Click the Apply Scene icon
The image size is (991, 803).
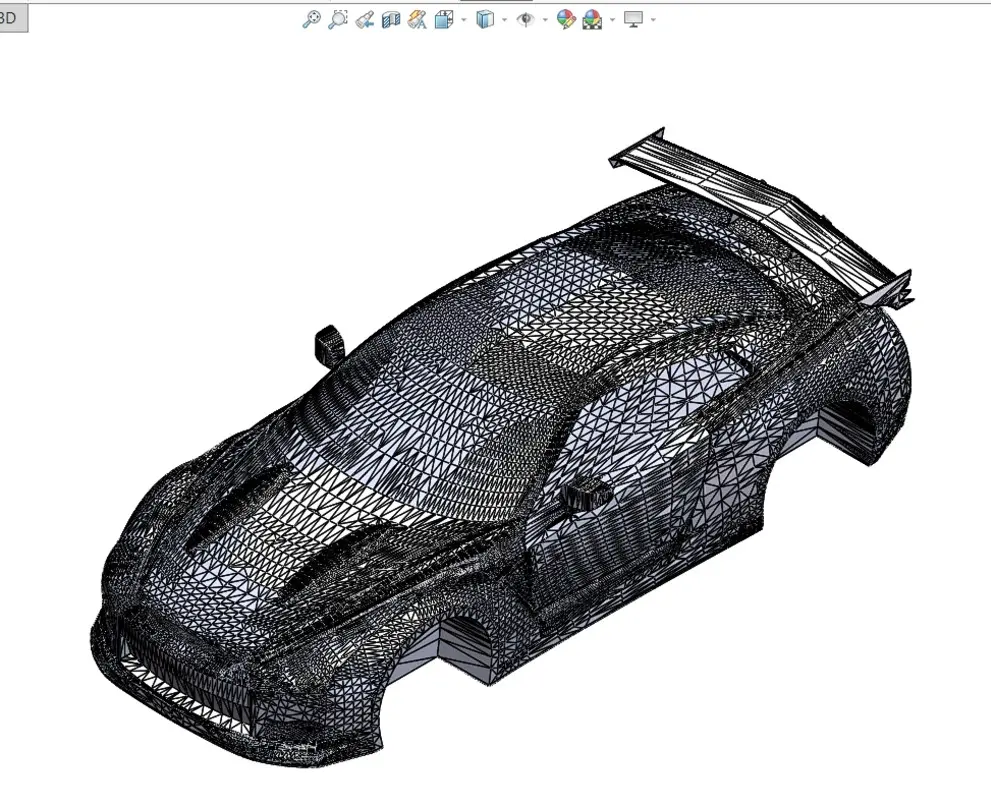tap(592, 20)
